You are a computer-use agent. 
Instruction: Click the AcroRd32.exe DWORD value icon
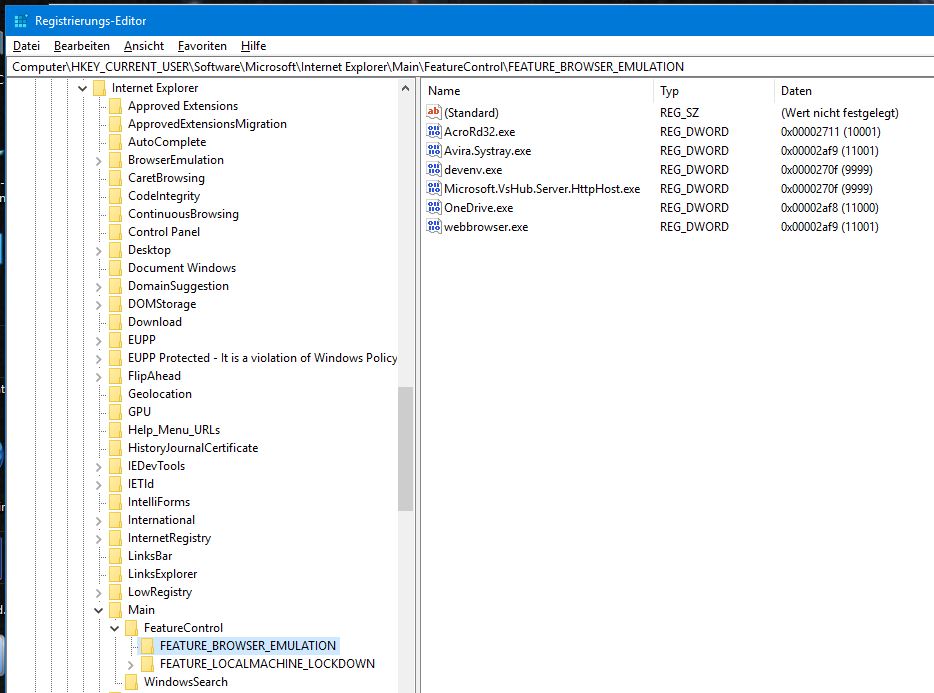tap(434, 131)
